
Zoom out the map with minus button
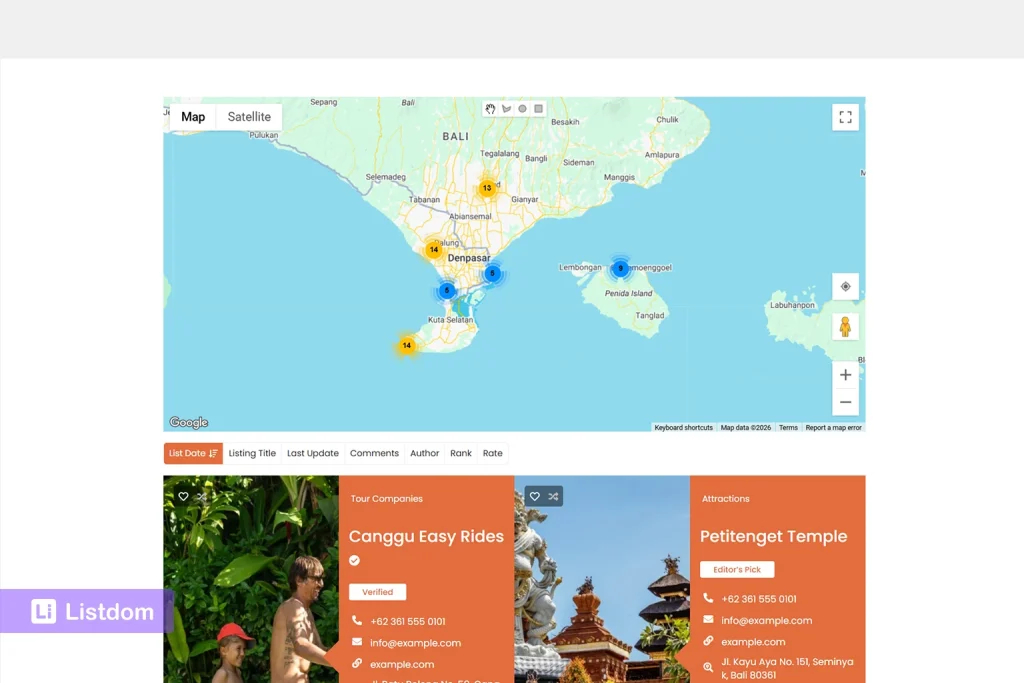[x=845, y=402]
